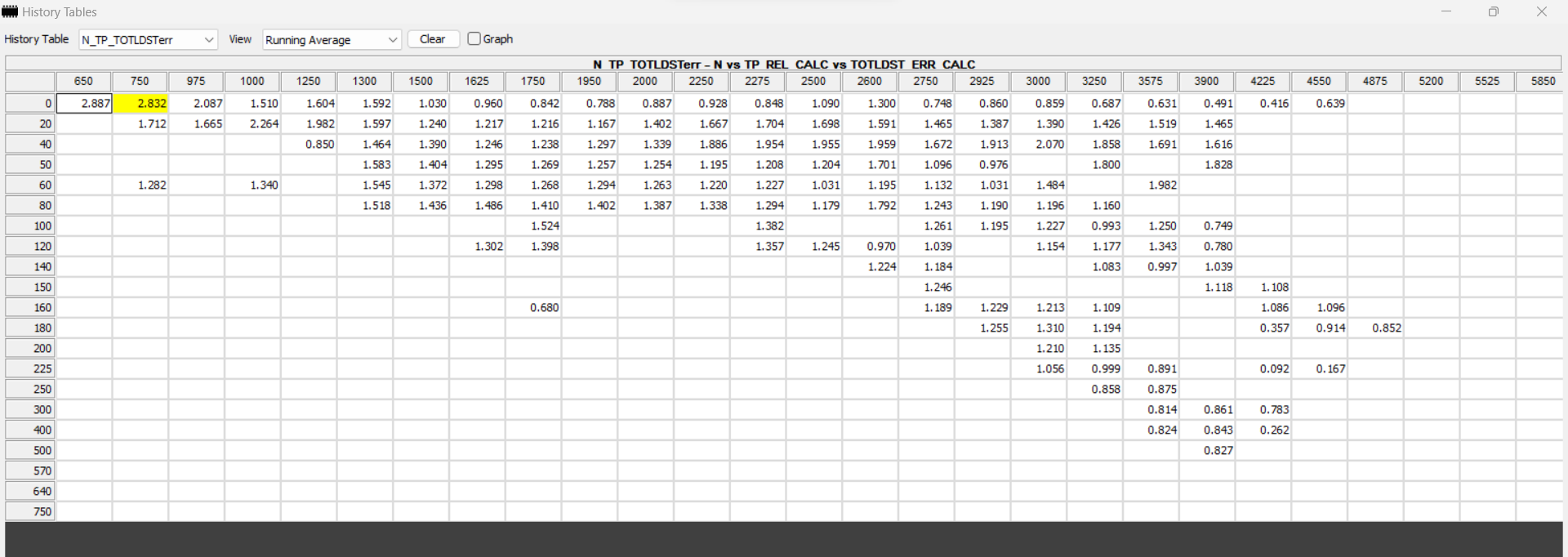The width and height of the screenshot is (1568, 557).
Task: Select the row header 750
Action: [30, 512]
